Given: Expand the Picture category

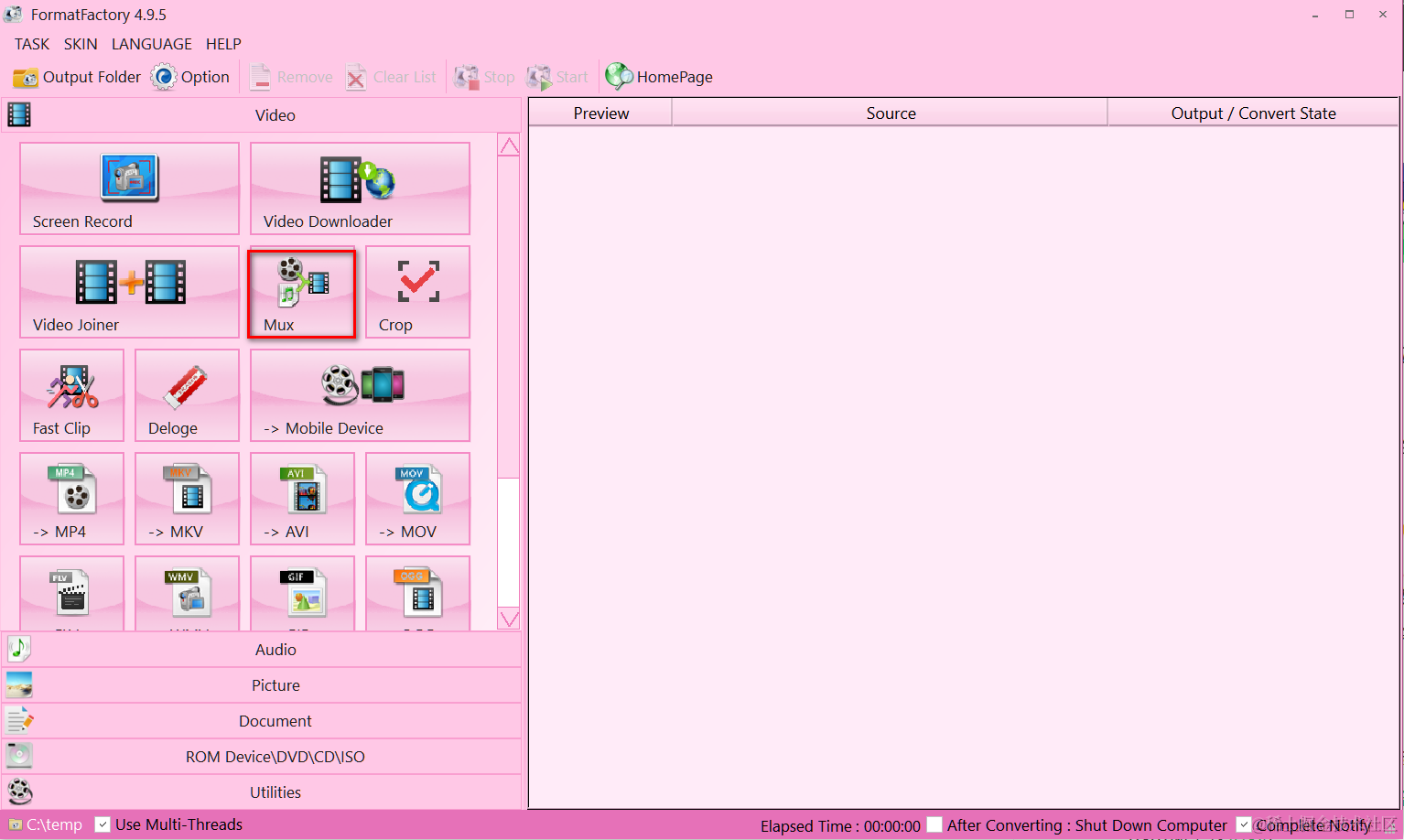Looking at the screenshot, I should click(262, 685).
